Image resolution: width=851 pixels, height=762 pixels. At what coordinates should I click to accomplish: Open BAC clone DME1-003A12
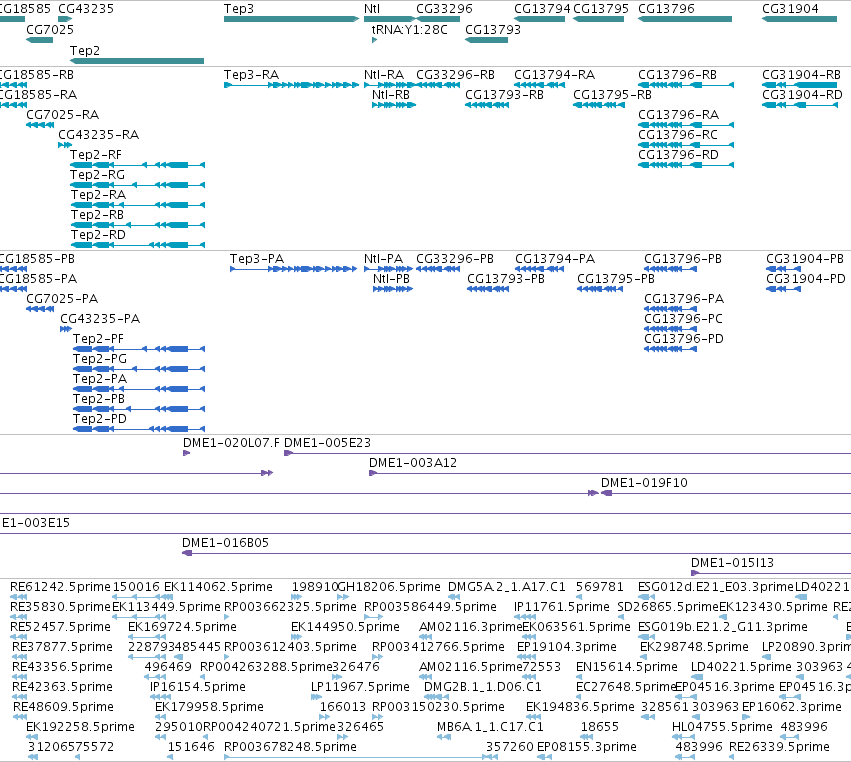click(412, 463)
